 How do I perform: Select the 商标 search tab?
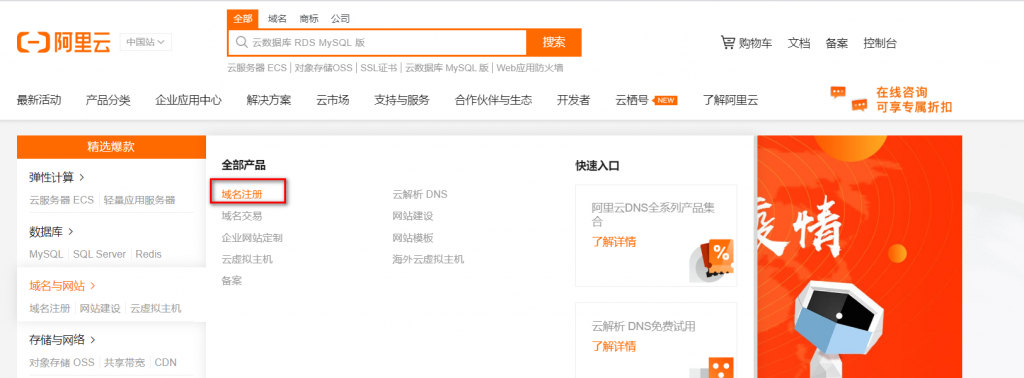click(309, 19)
